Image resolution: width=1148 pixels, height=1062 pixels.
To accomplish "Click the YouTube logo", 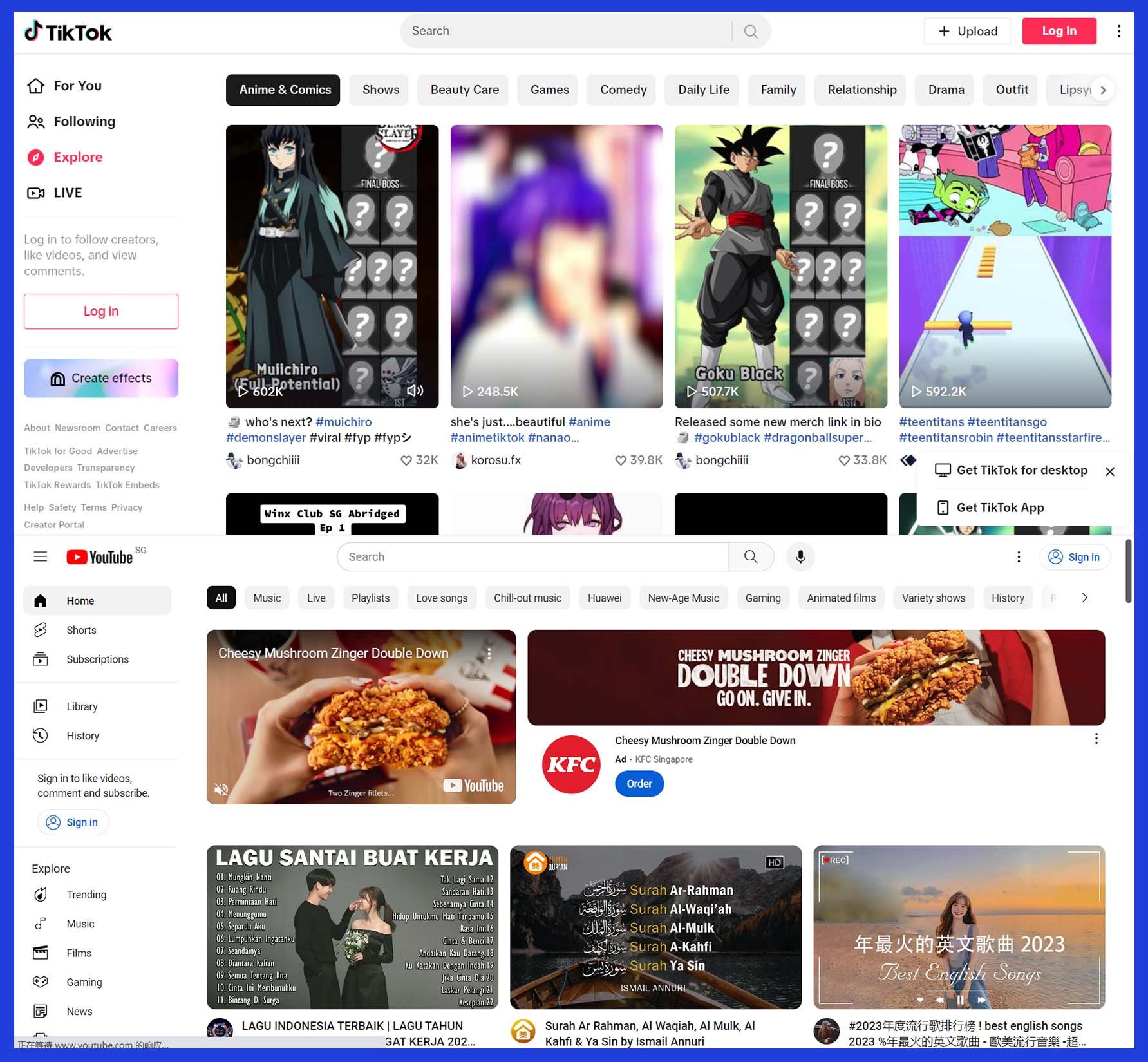I will (100, 557).
